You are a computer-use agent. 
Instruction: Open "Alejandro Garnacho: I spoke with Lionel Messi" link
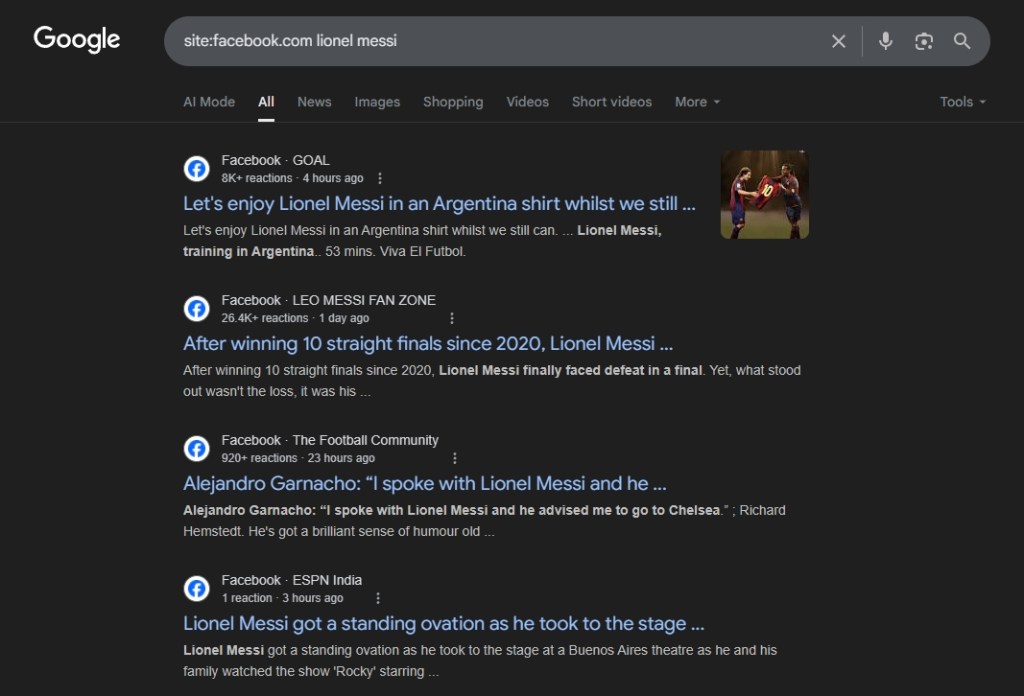coord(424,484)
